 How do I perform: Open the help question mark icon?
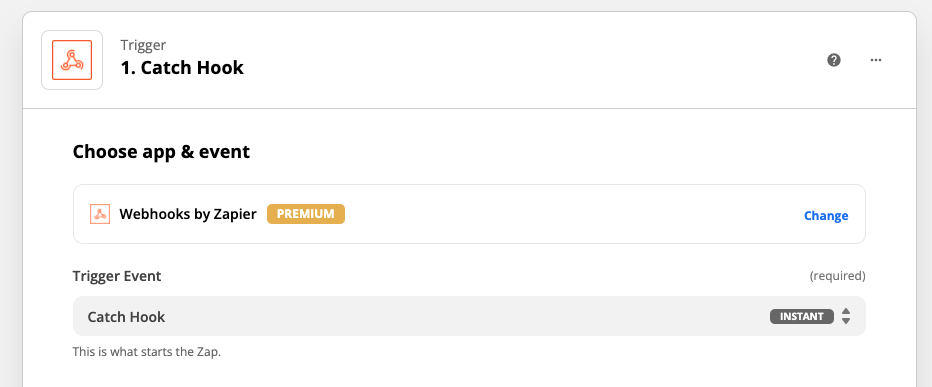tap(834, 60)
